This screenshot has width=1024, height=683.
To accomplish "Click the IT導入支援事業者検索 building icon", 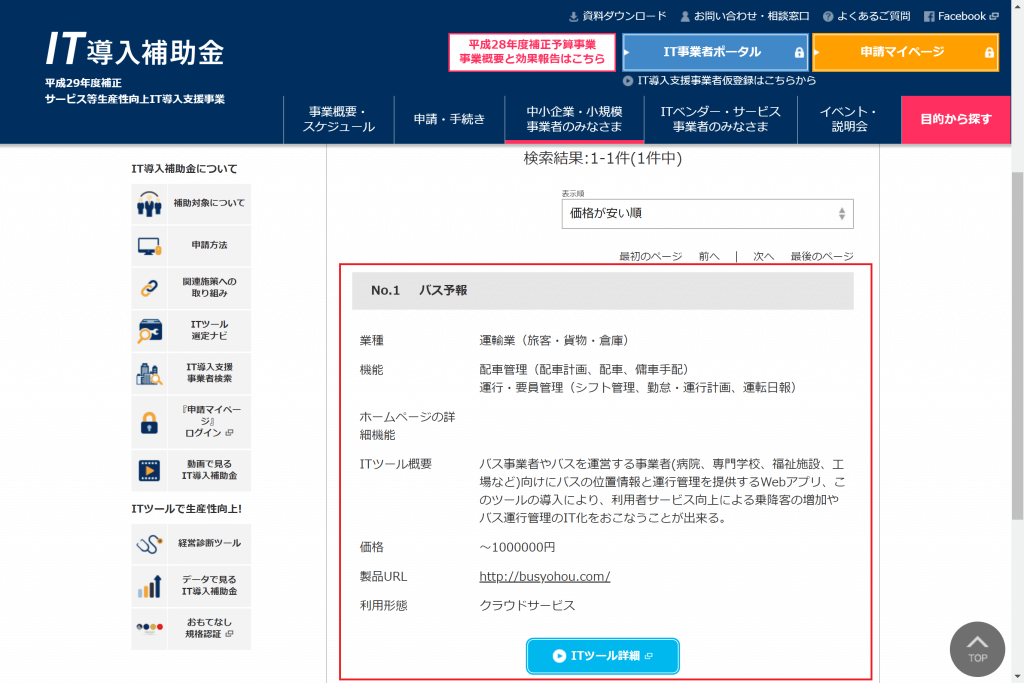I will pyautogui.click(x=149, y=373).
